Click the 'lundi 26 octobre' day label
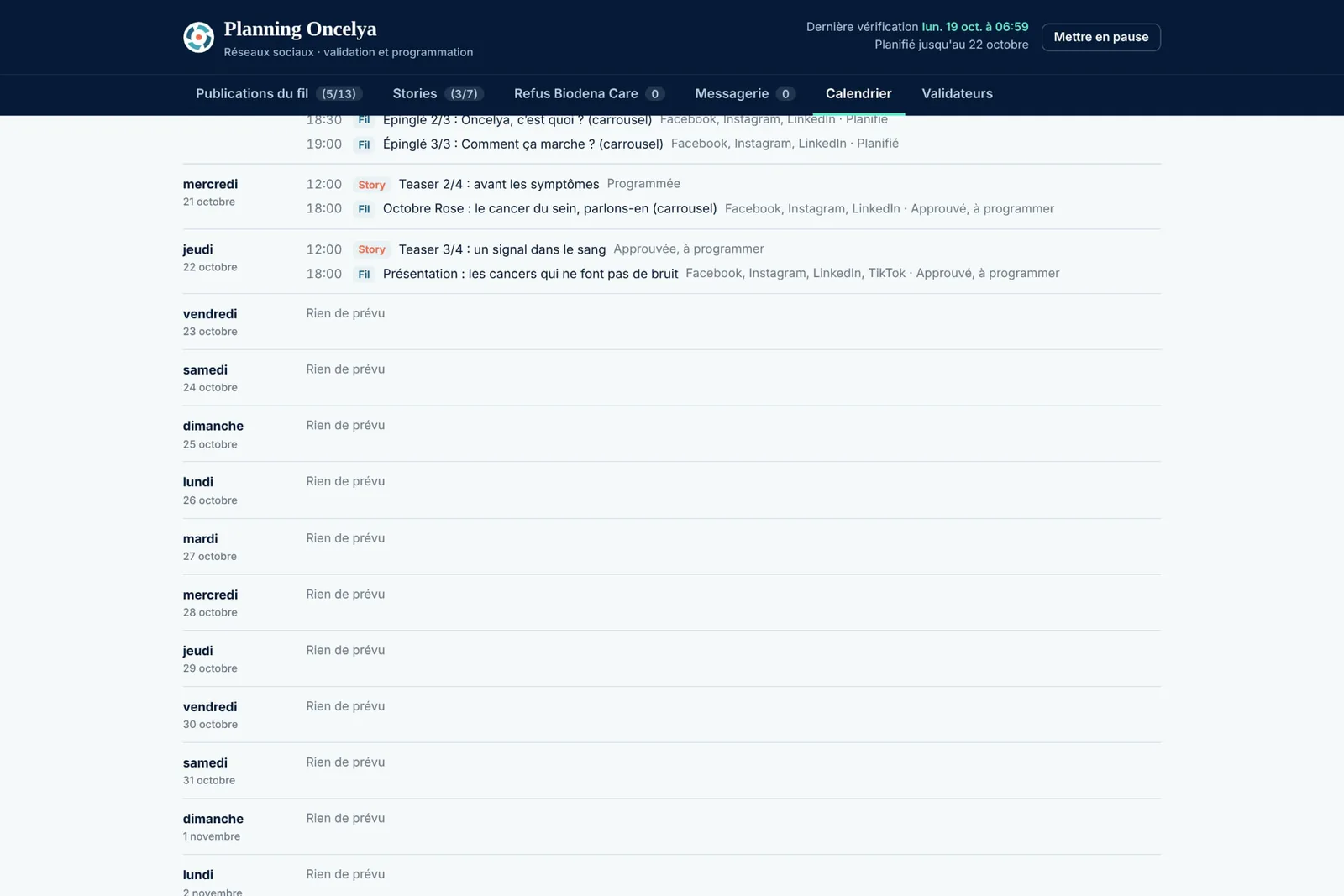 pyautogui.click(x=210, y=490)
